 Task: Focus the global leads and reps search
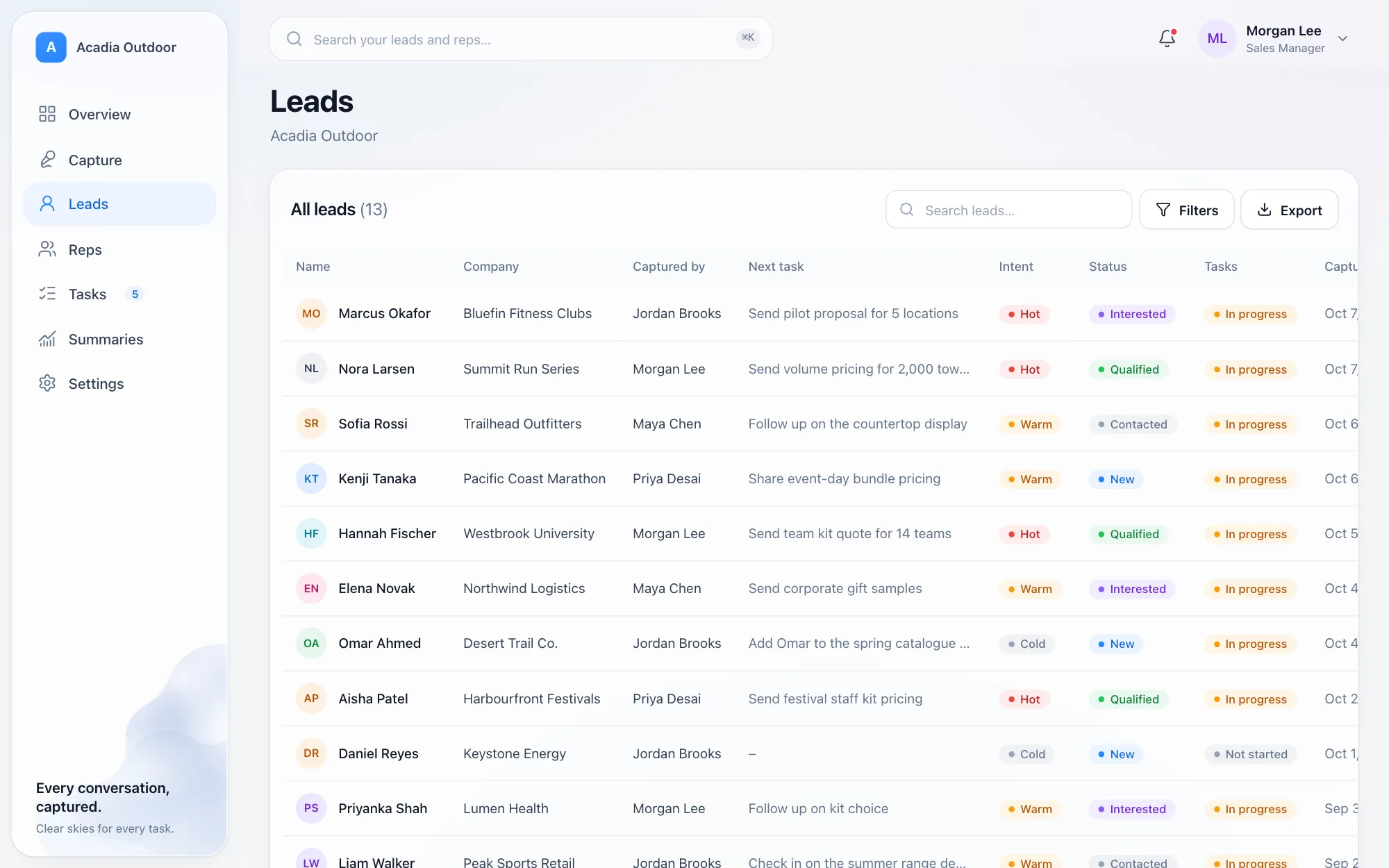[x=521, y=39]
